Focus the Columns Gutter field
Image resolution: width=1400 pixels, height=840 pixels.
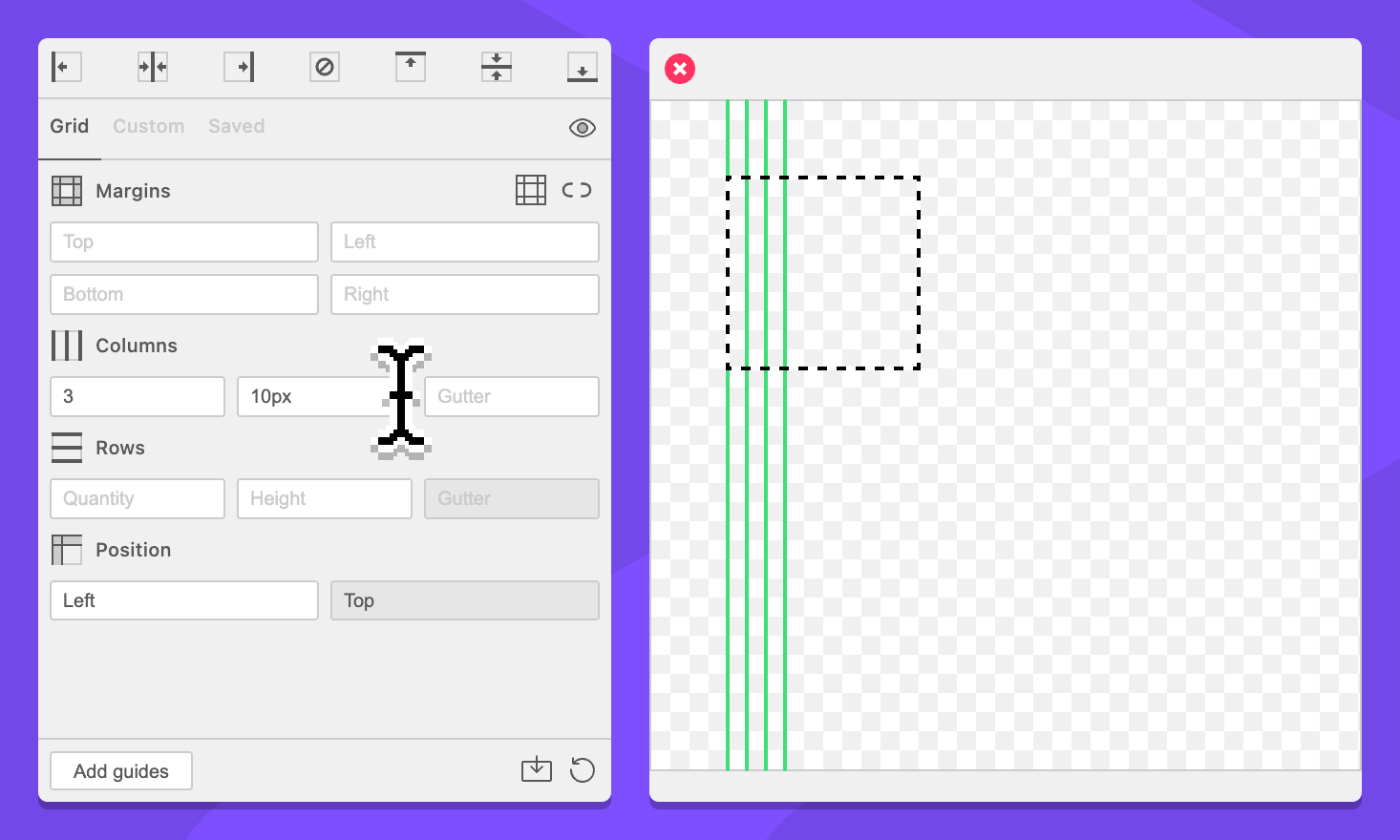point(512,397)
